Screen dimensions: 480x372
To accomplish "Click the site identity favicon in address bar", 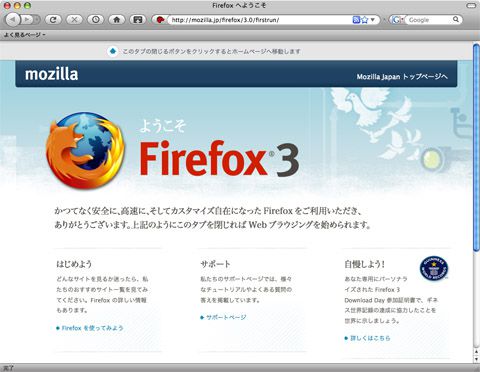I will (x=160, y=20).
